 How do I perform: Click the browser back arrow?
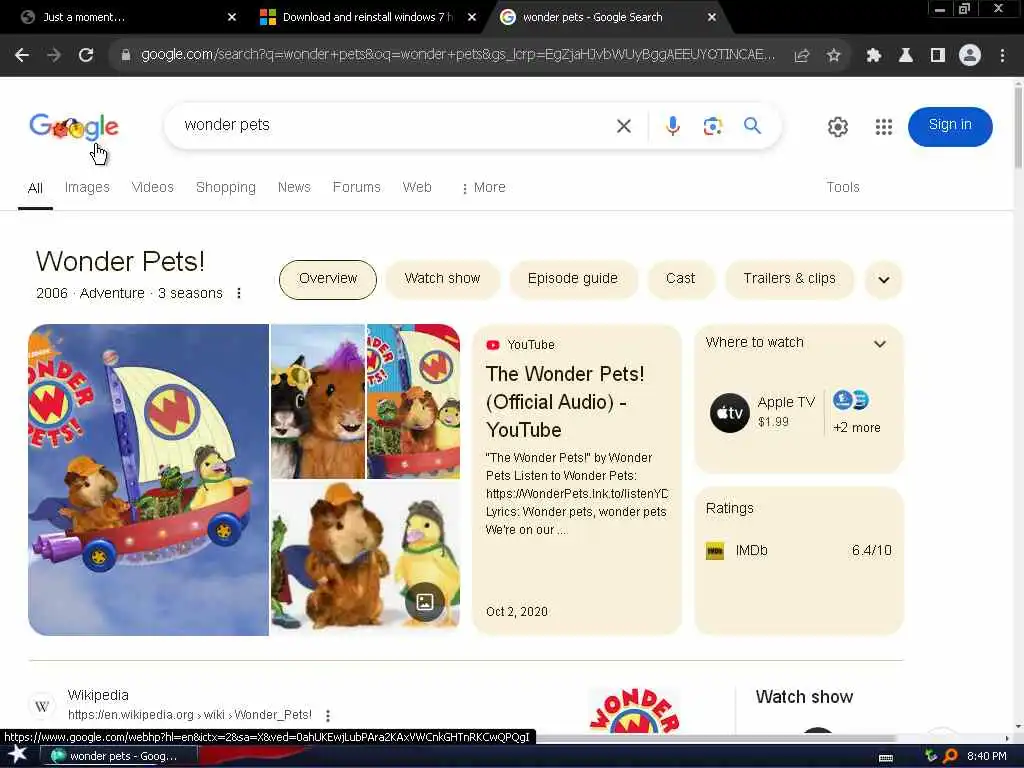tap(22, 56)
